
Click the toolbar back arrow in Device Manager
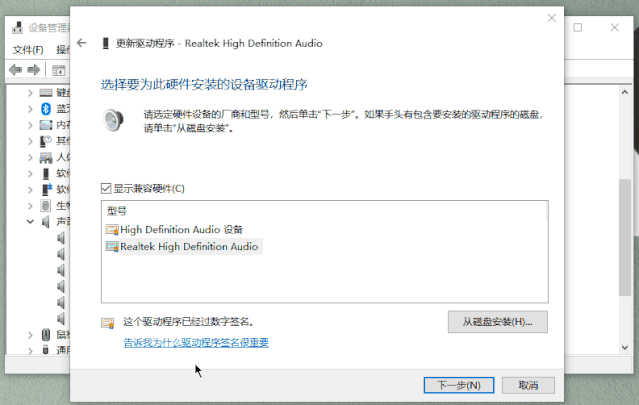(x=15, y=70)
